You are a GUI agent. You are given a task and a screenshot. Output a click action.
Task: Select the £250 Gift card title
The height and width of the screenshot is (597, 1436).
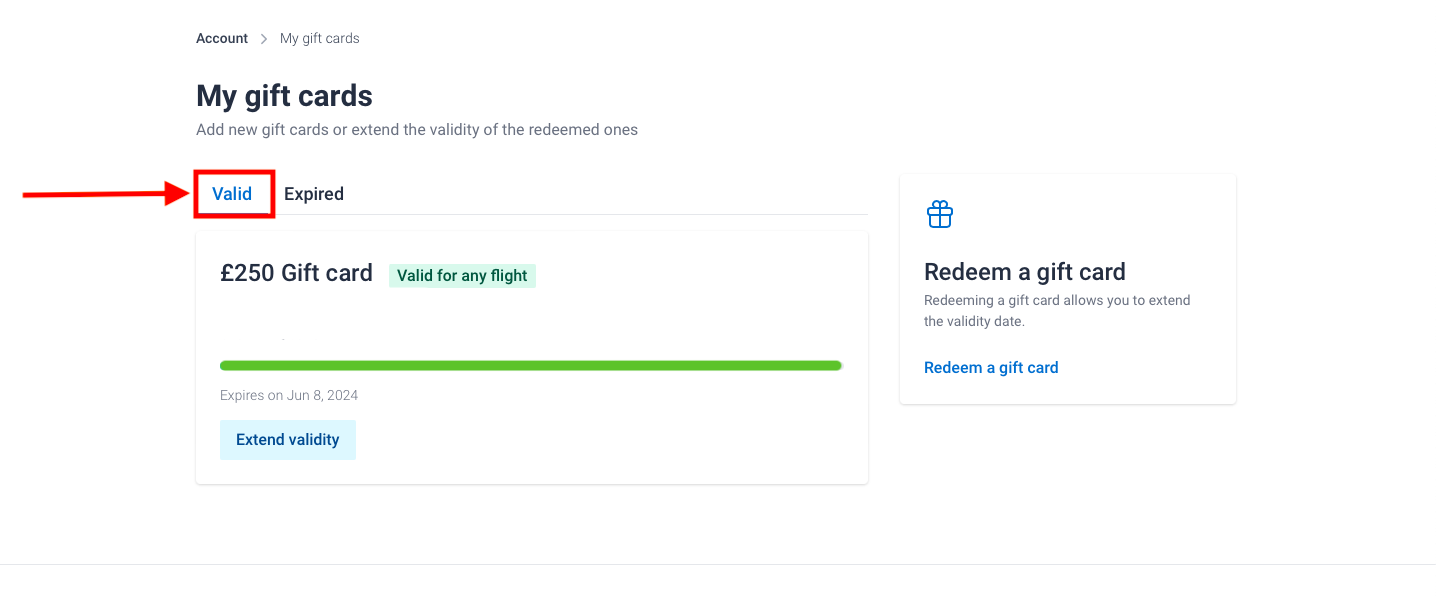point(296,273)
